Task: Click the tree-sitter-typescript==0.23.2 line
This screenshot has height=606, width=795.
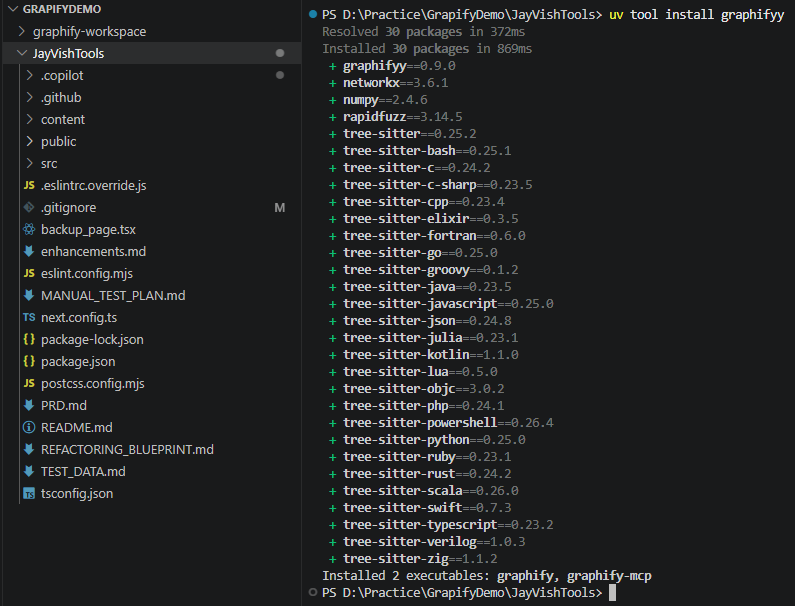Action: [441, 524]
